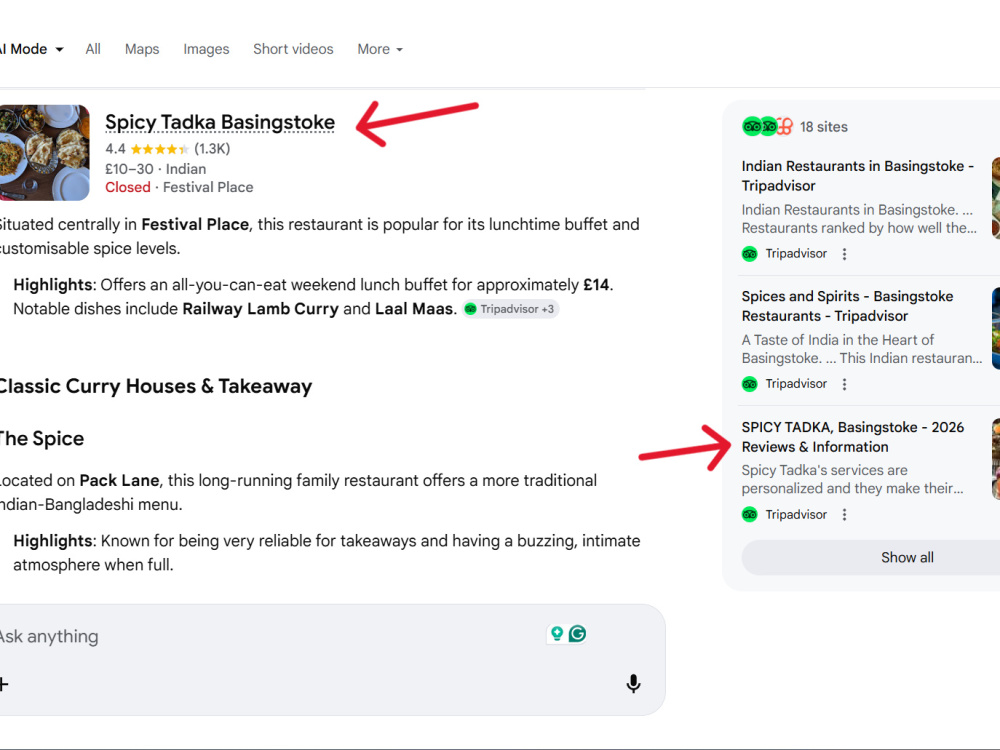Open options menu for SPICY TADKA result
Image resolution: width=1000 pixels, height=750 pixels.
point(844,515)
